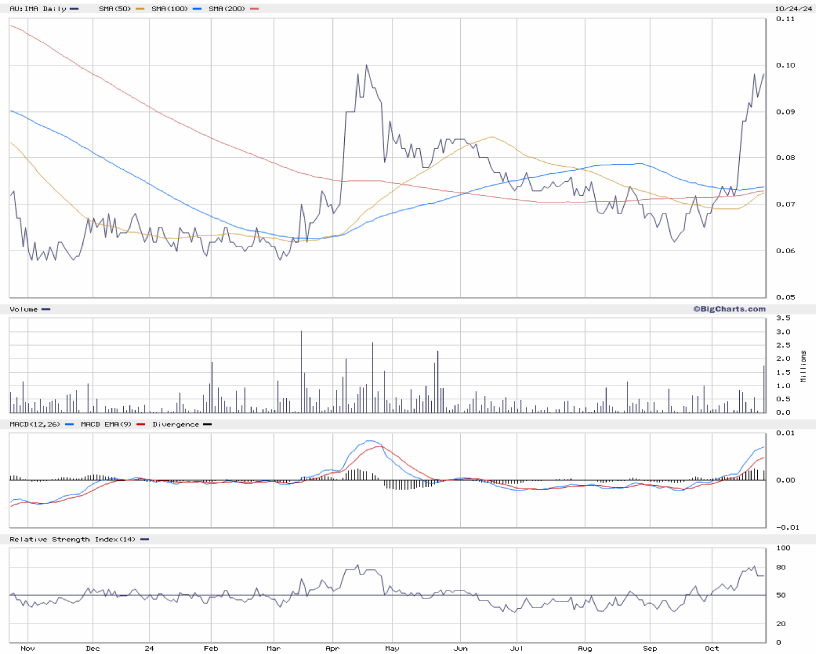The width and height of the screenshot is (816, 654).
Task: Click the 0.10 price axis label
Action: pos(784,65)
